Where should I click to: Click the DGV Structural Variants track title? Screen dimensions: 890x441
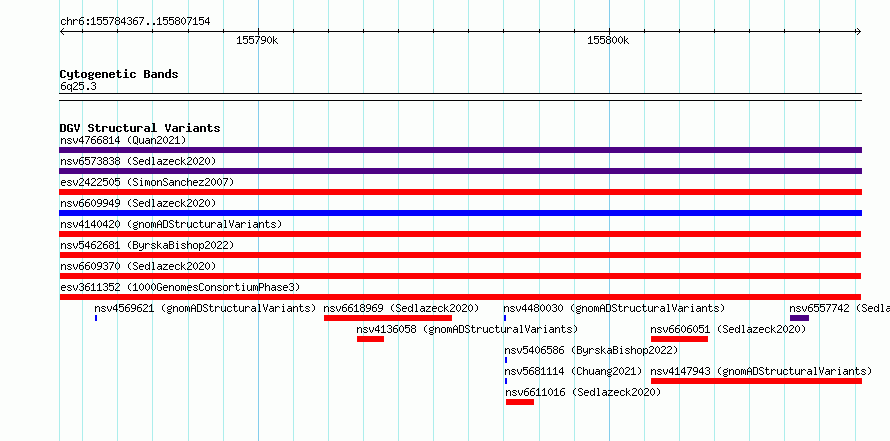pos(140,128)
